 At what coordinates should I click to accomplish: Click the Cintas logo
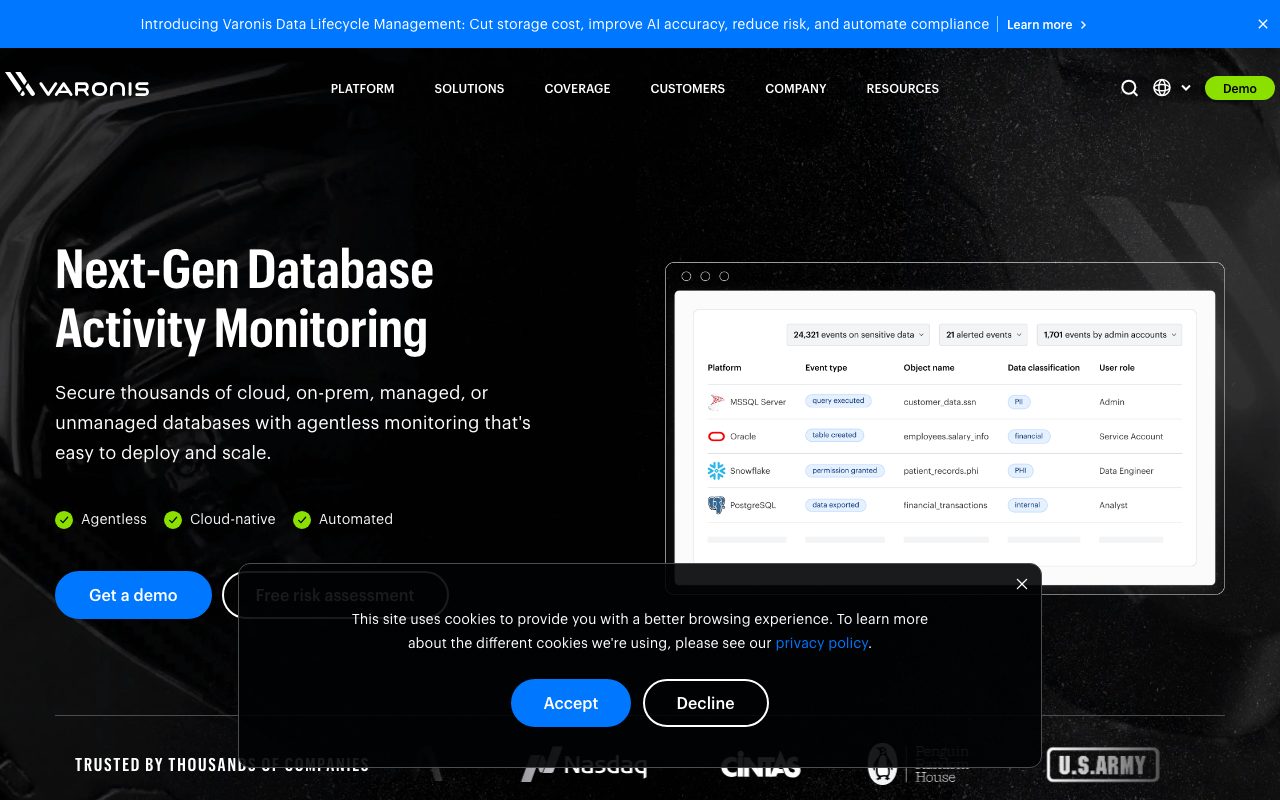point(761,766)
